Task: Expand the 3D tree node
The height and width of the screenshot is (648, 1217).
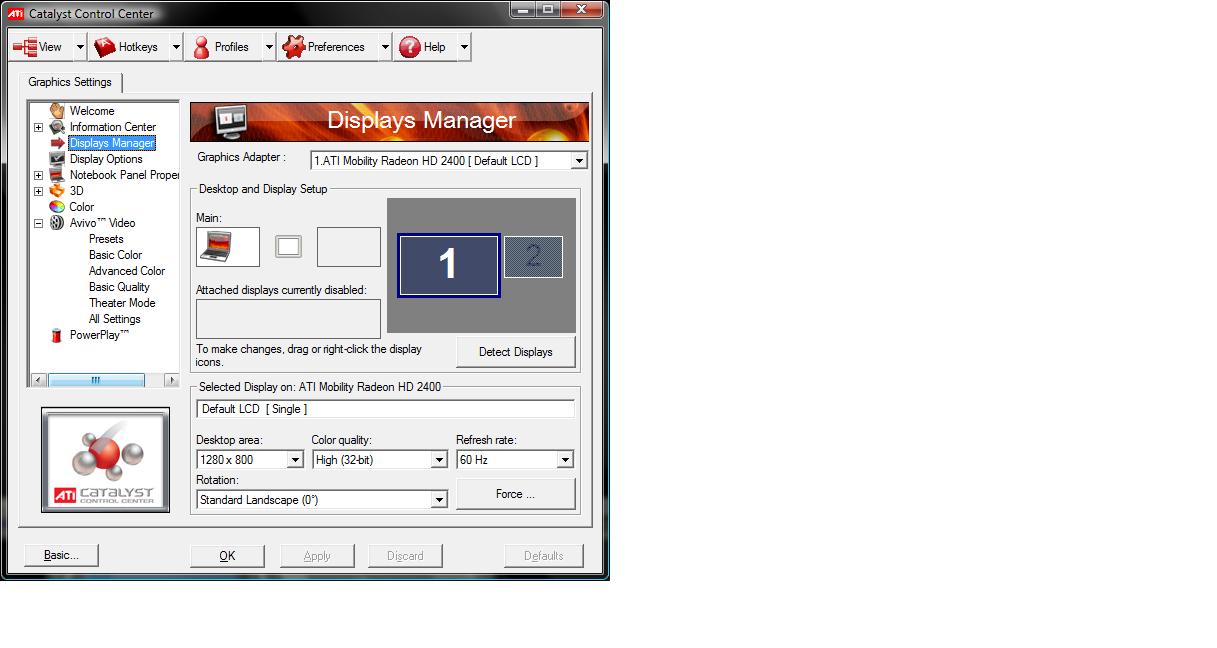Action: click(39, 191)
